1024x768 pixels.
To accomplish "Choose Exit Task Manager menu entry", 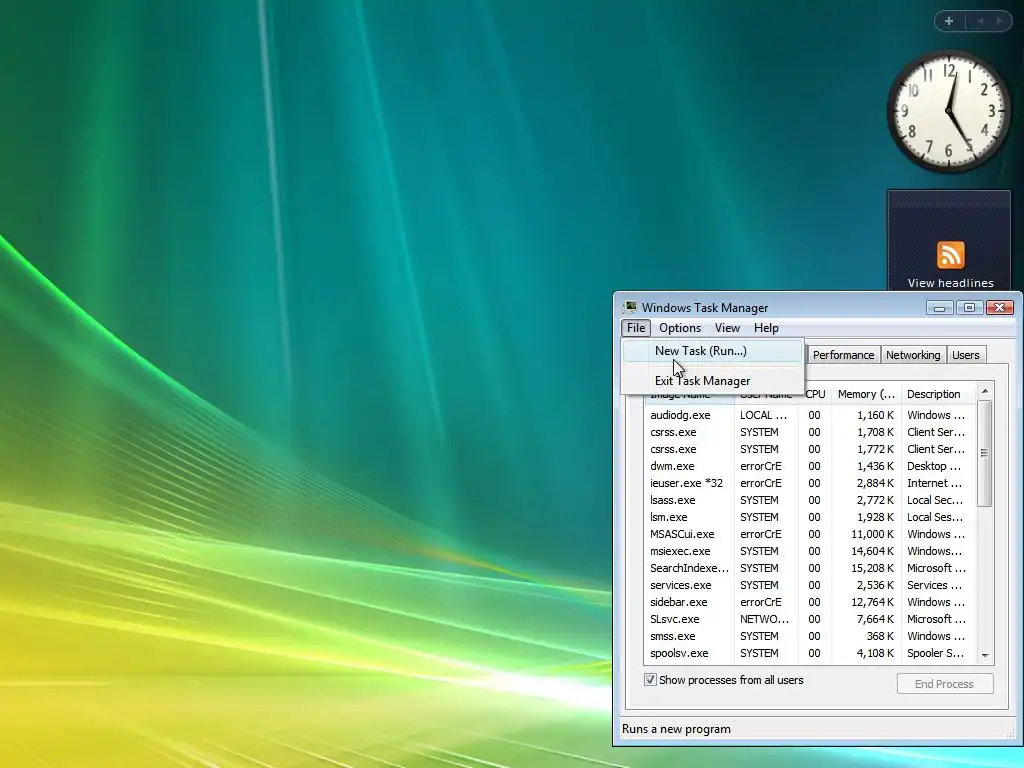I will [x=712, y=381].
